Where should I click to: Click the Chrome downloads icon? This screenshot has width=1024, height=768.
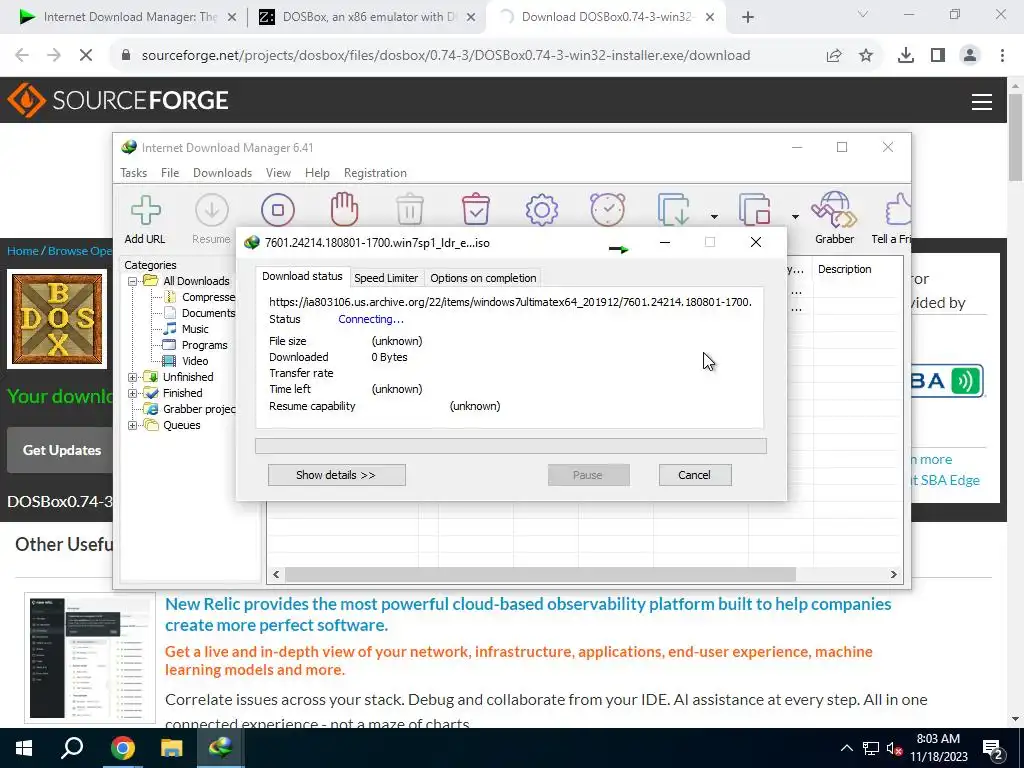click(905, 56)
